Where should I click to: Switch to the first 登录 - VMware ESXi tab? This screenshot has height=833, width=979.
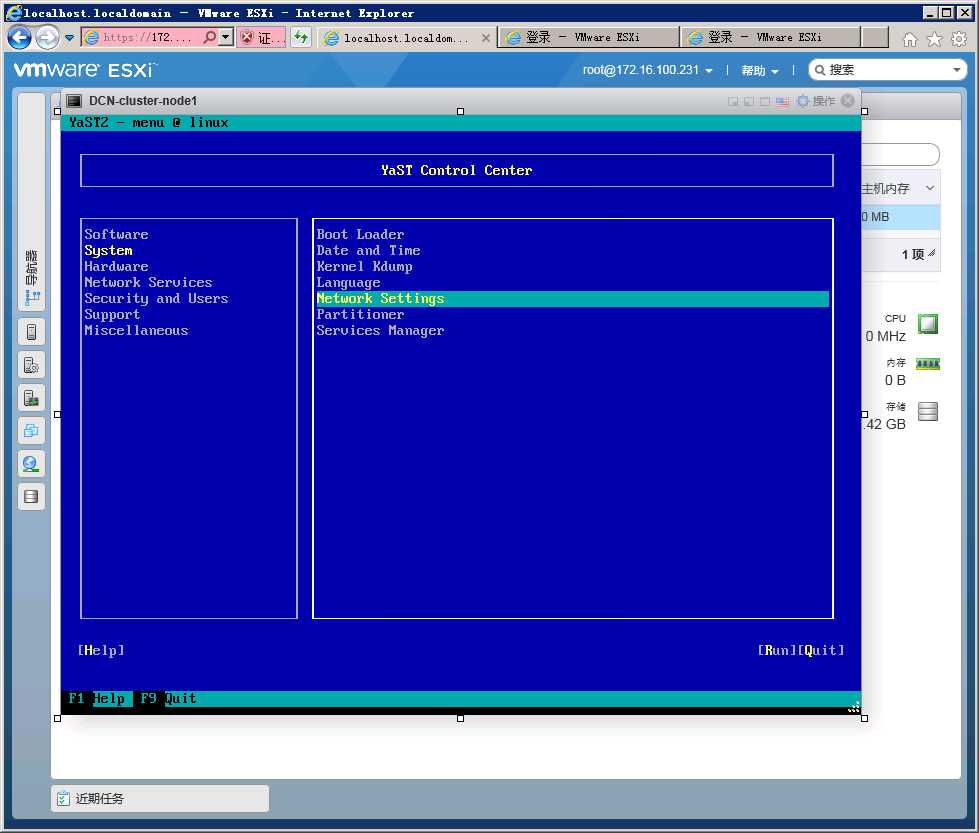click(588, 37)
